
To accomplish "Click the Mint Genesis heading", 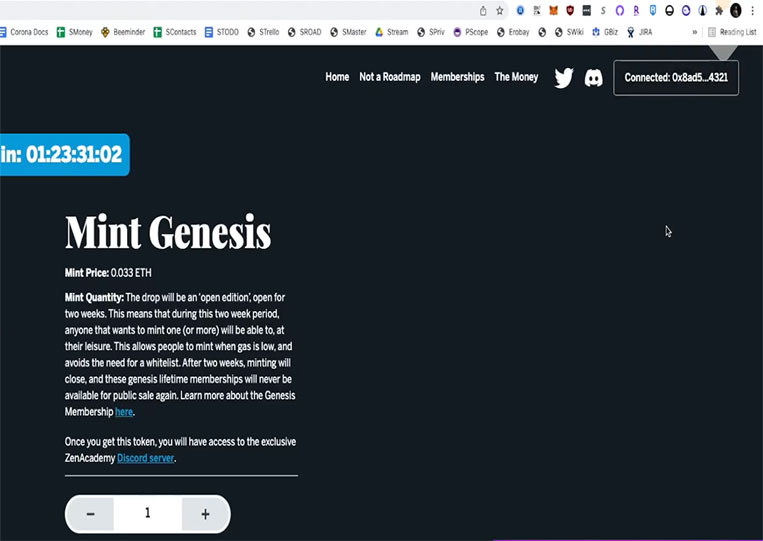I will [168, 233].
